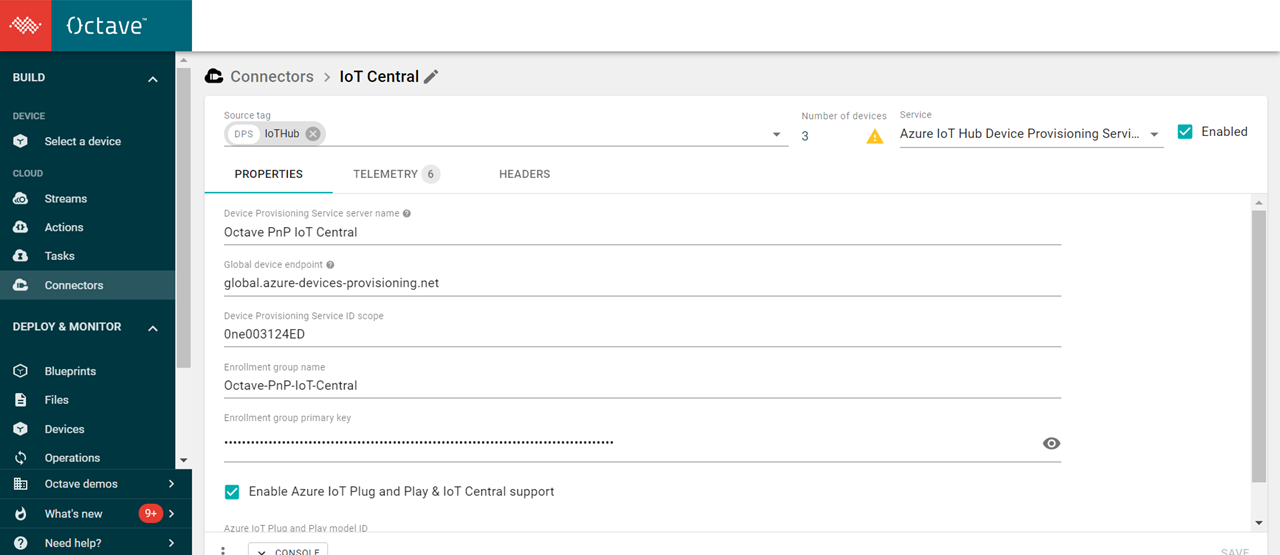Remove the IoTHub source tag chip

click(x=313, y=134)
